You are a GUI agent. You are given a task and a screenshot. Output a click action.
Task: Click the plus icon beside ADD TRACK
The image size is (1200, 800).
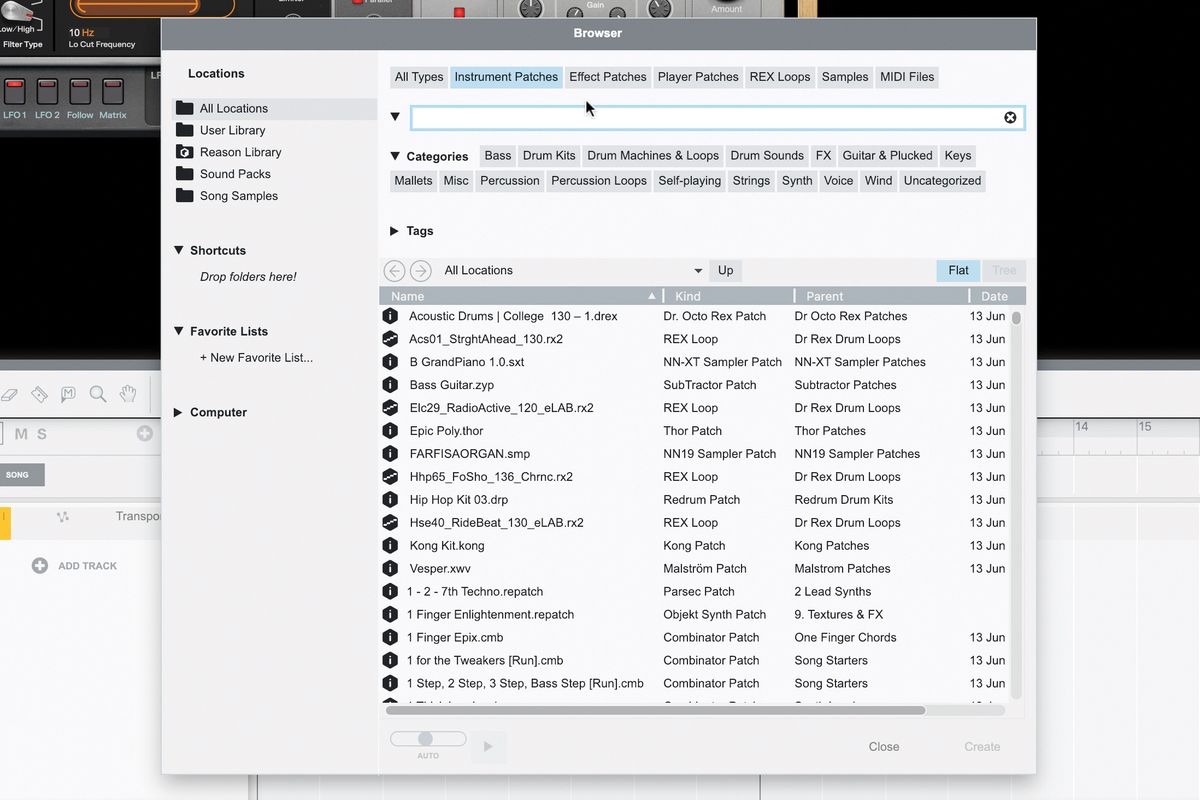[x=40, y=566]
